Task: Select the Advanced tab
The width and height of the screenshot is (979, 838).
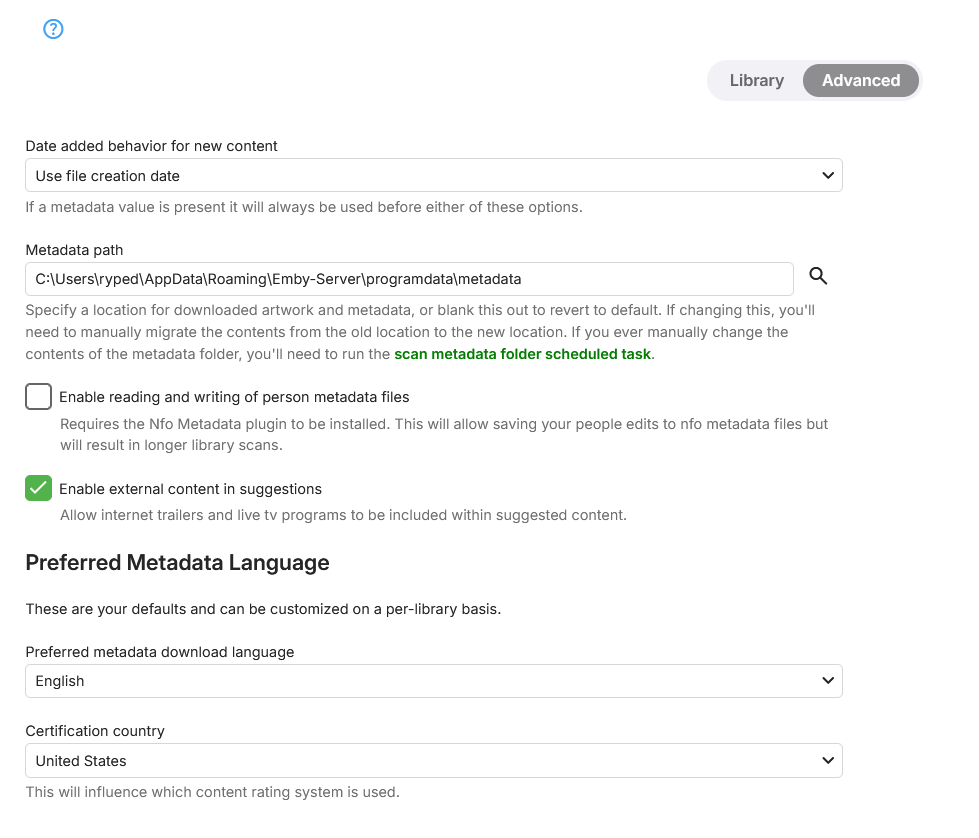Action: (860, 81)
